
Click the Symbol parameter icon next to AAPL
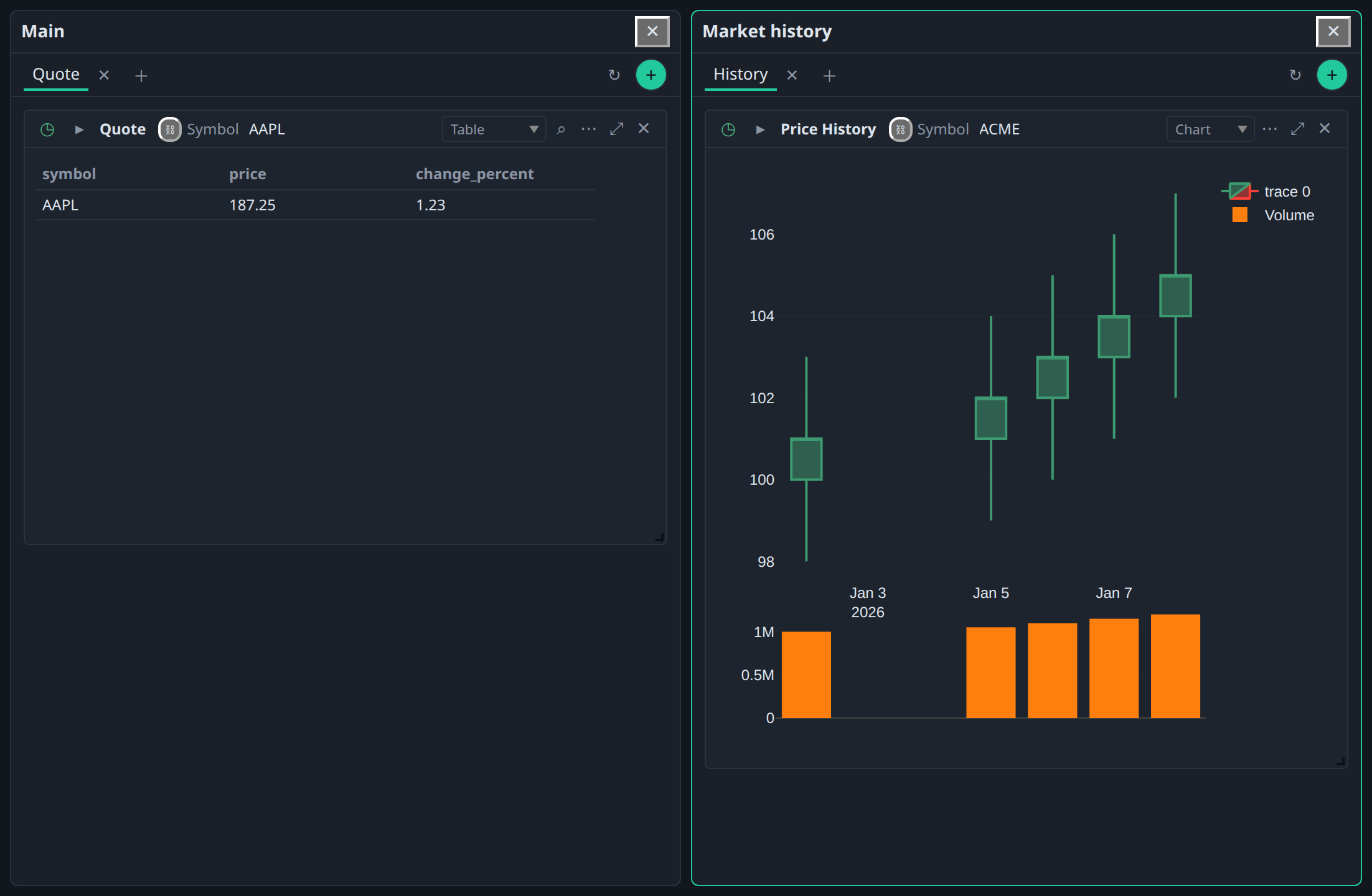(x=170, y=129)
